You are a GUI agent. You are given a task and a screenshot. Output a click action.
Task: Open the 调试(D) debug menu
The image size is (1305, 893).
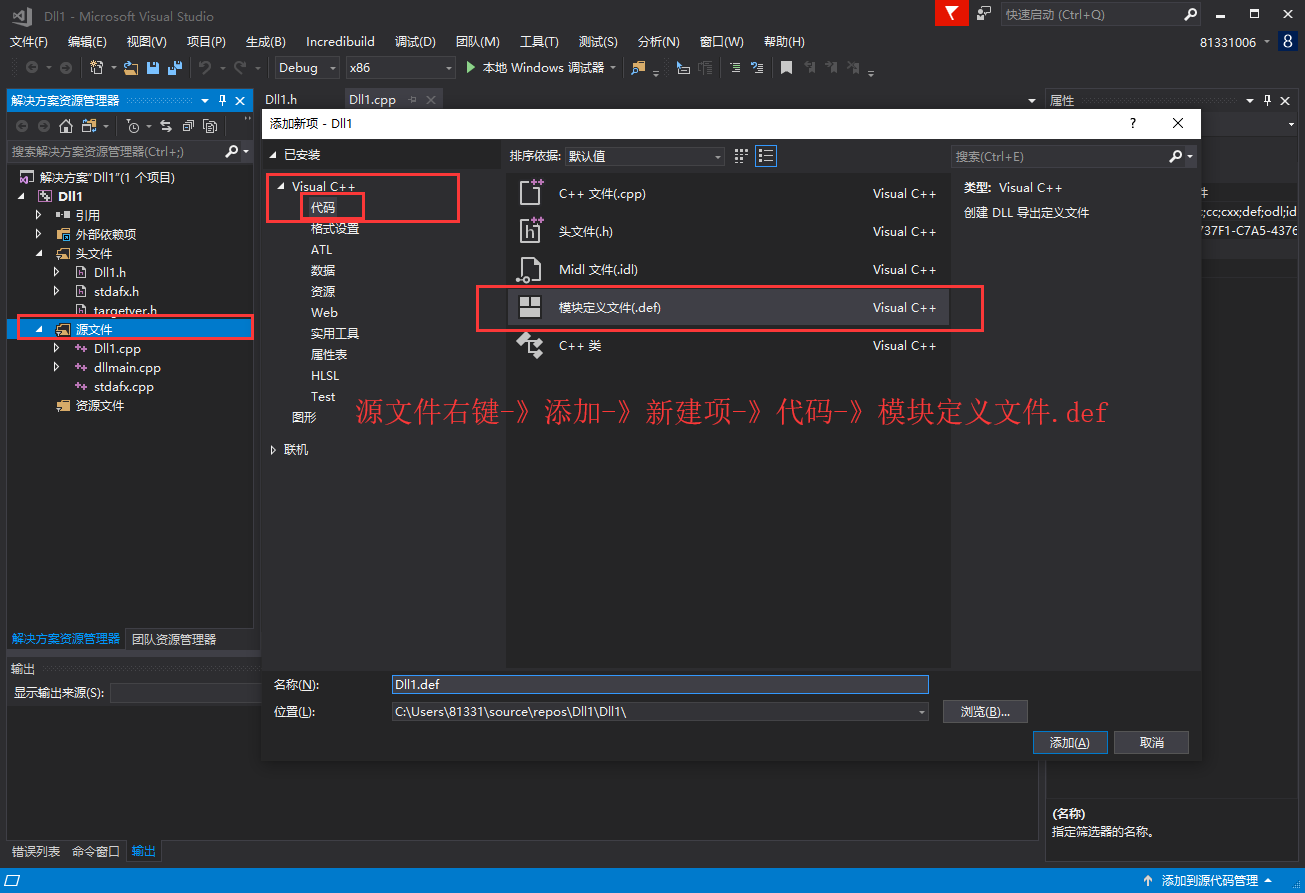(x=415, y=42)
